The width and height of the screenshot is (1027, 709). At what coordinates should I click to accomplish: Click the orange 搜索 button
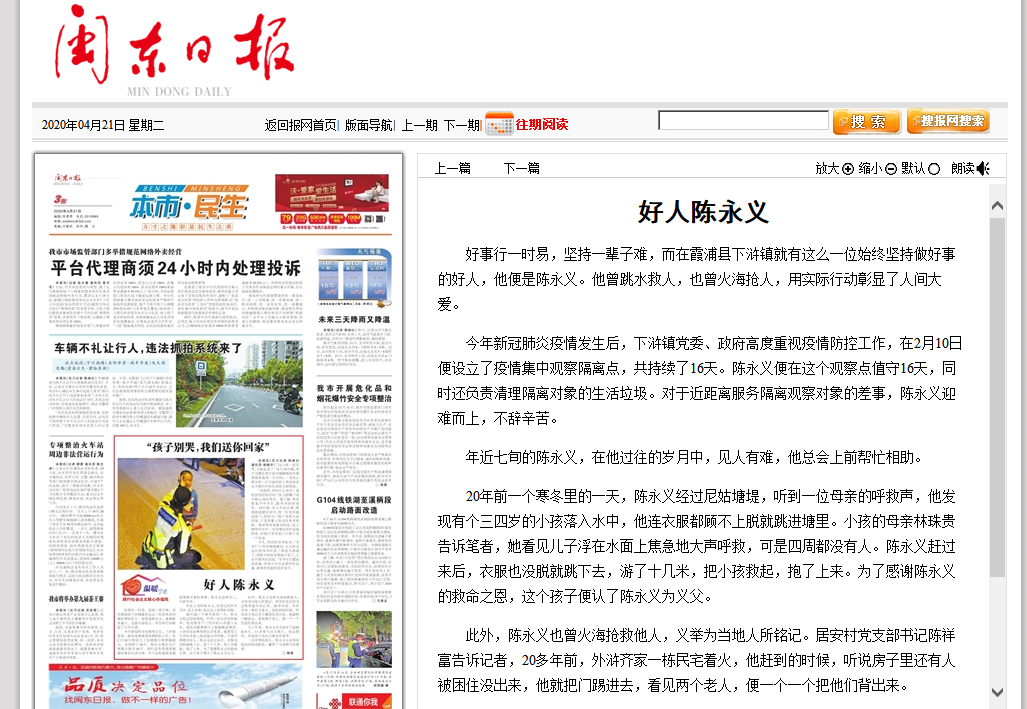[866, 122]
